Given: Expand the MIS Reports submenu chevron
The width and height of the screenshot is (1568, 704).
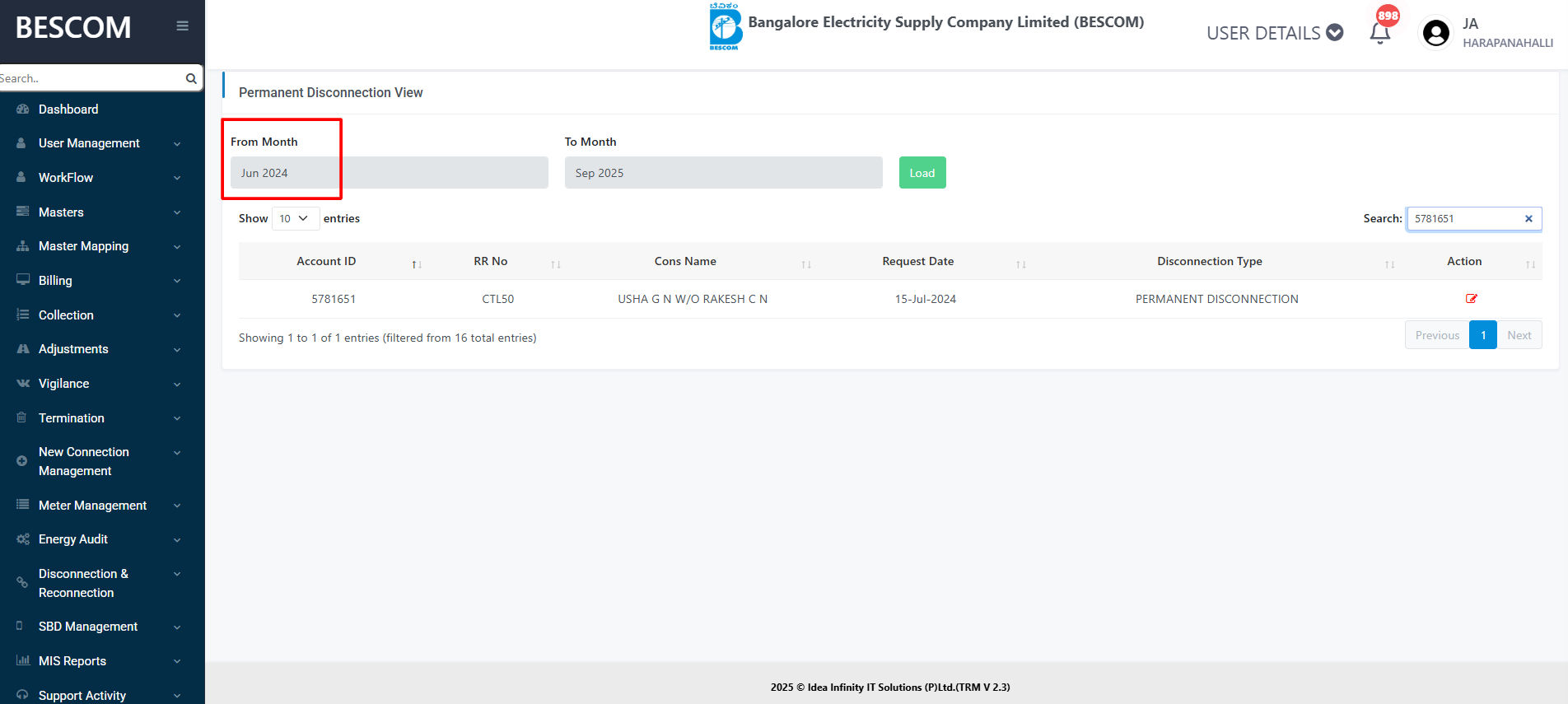Looking at the screenshot, I should point(177,661).
